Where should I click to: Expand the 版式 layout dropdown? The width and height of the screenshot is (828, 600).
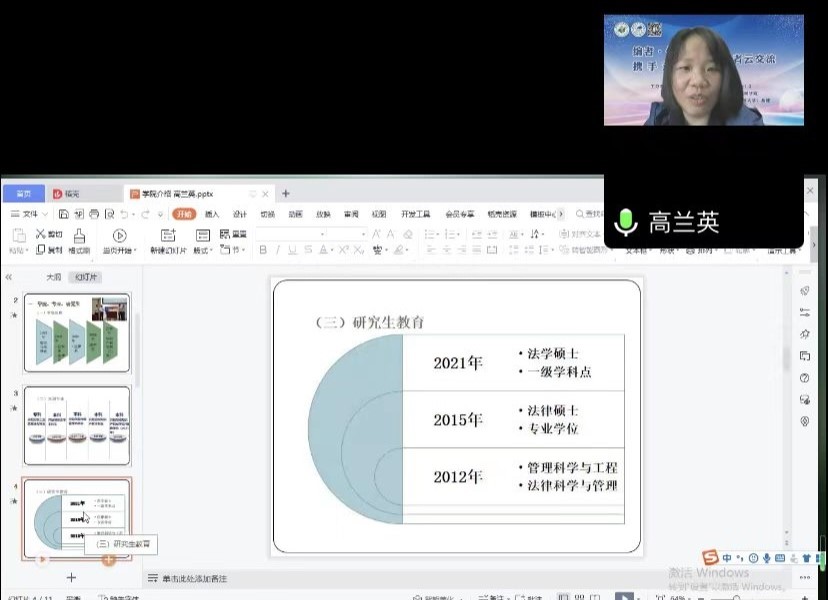(203, 250)
